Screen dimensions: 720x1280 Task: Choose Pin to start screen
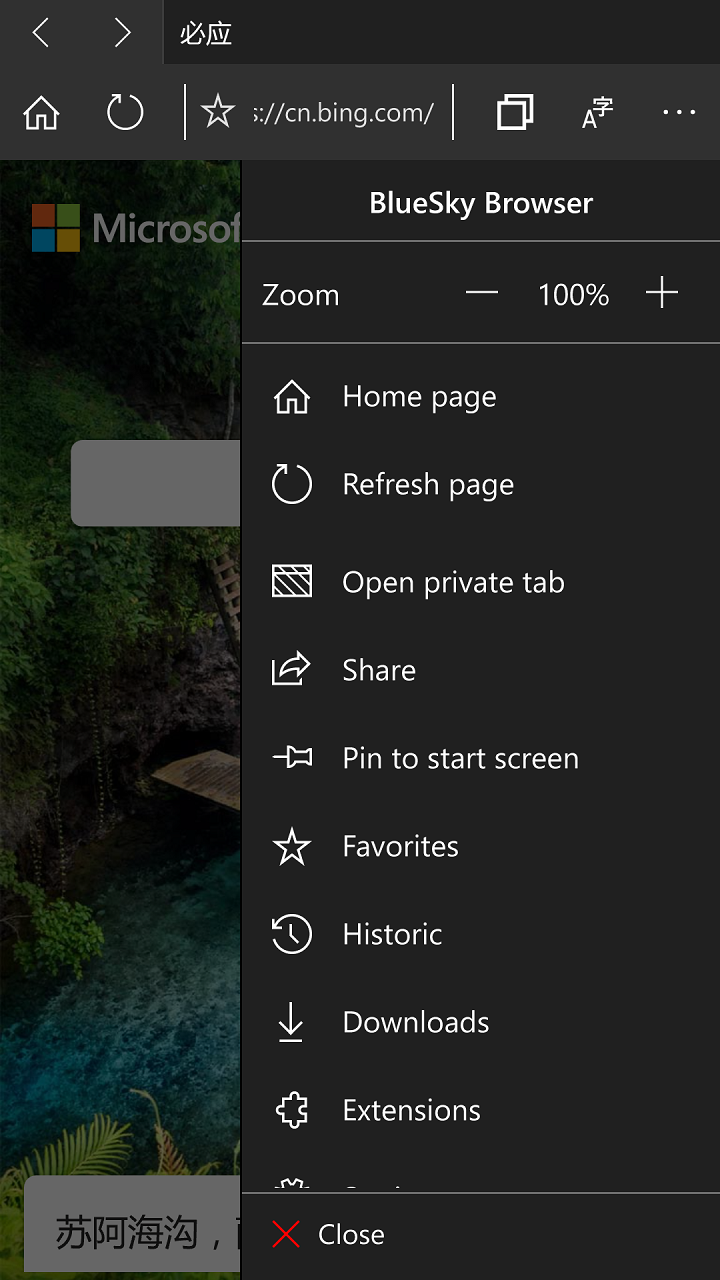459,758
